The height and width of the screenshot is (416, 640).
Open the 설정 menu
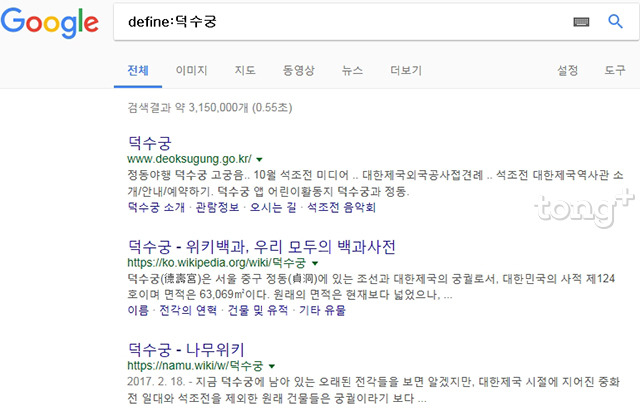click(x=568, y=70)
